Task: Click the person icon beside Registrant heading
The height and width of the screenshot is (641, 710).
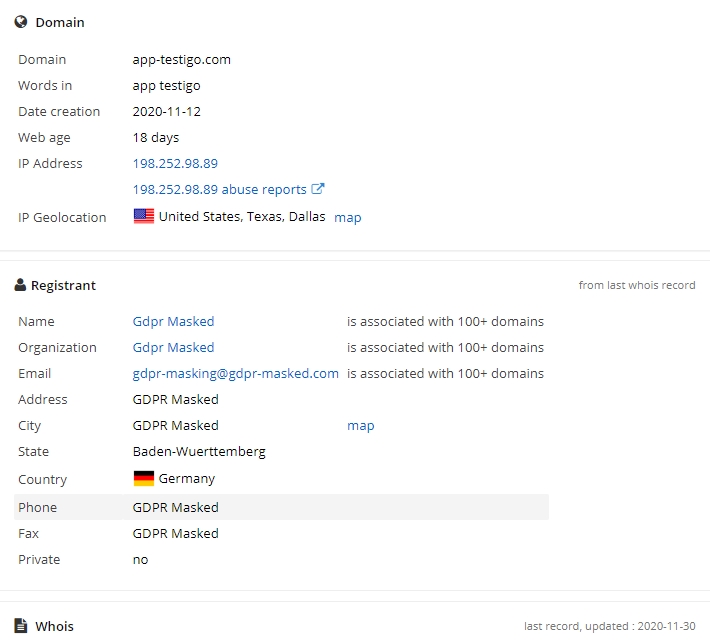Action: 20,285
